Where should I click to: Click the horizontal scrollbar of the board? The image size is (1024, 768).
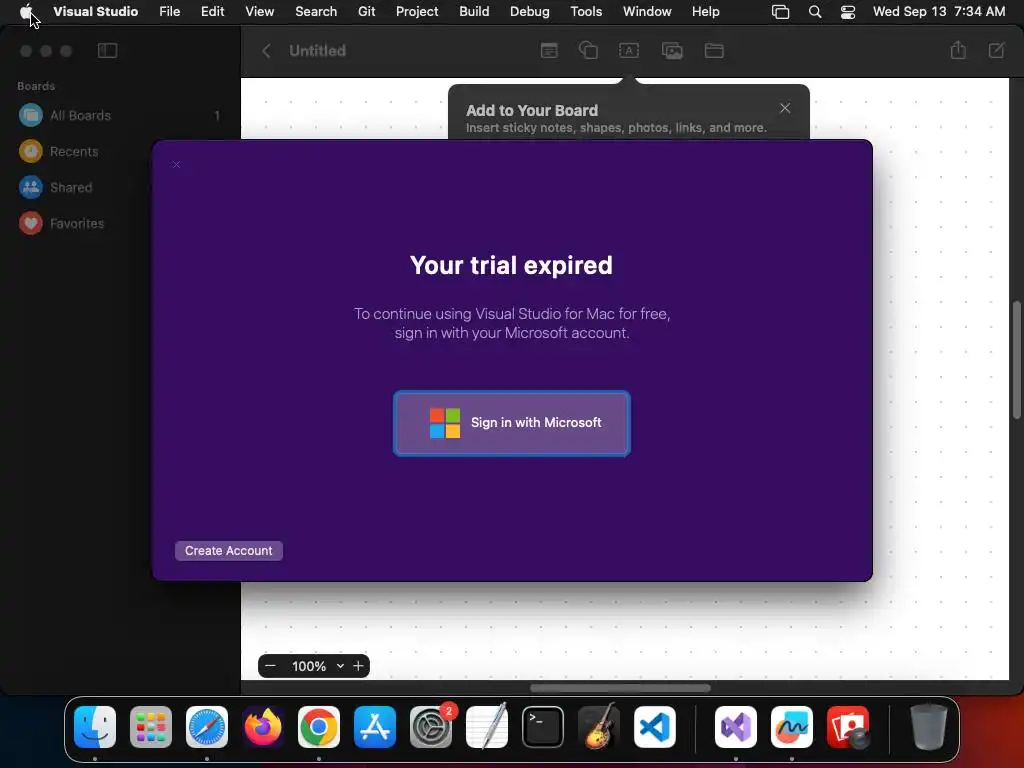click(x=620, y=688)
